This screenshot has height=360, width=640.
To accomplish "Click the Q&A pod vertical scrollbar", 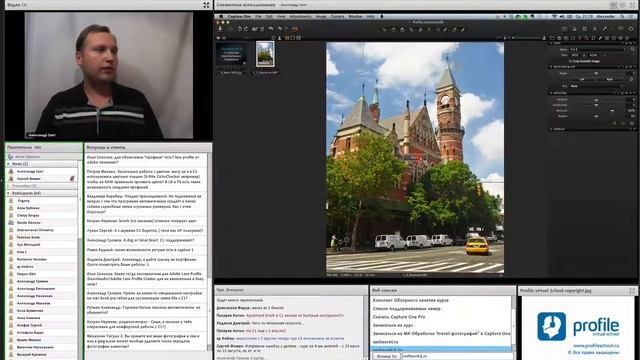I will [210, 251].
